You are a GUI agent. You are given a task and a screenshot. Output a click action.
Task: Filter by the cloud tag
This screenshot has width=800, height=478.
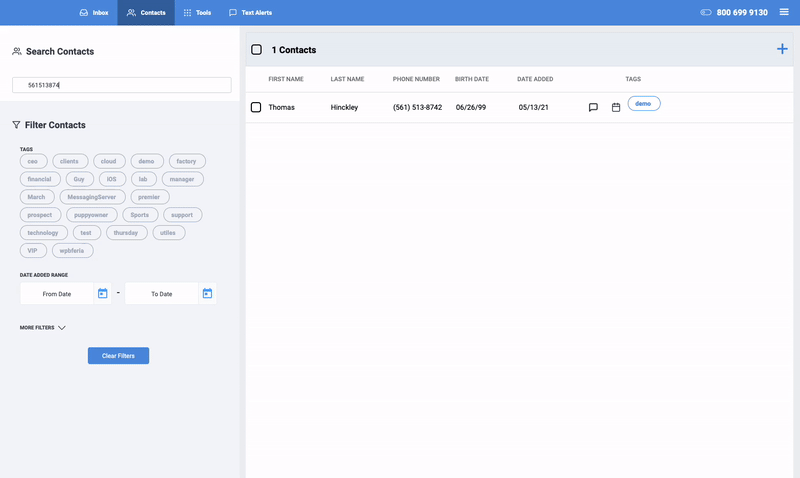click(109, 161)
